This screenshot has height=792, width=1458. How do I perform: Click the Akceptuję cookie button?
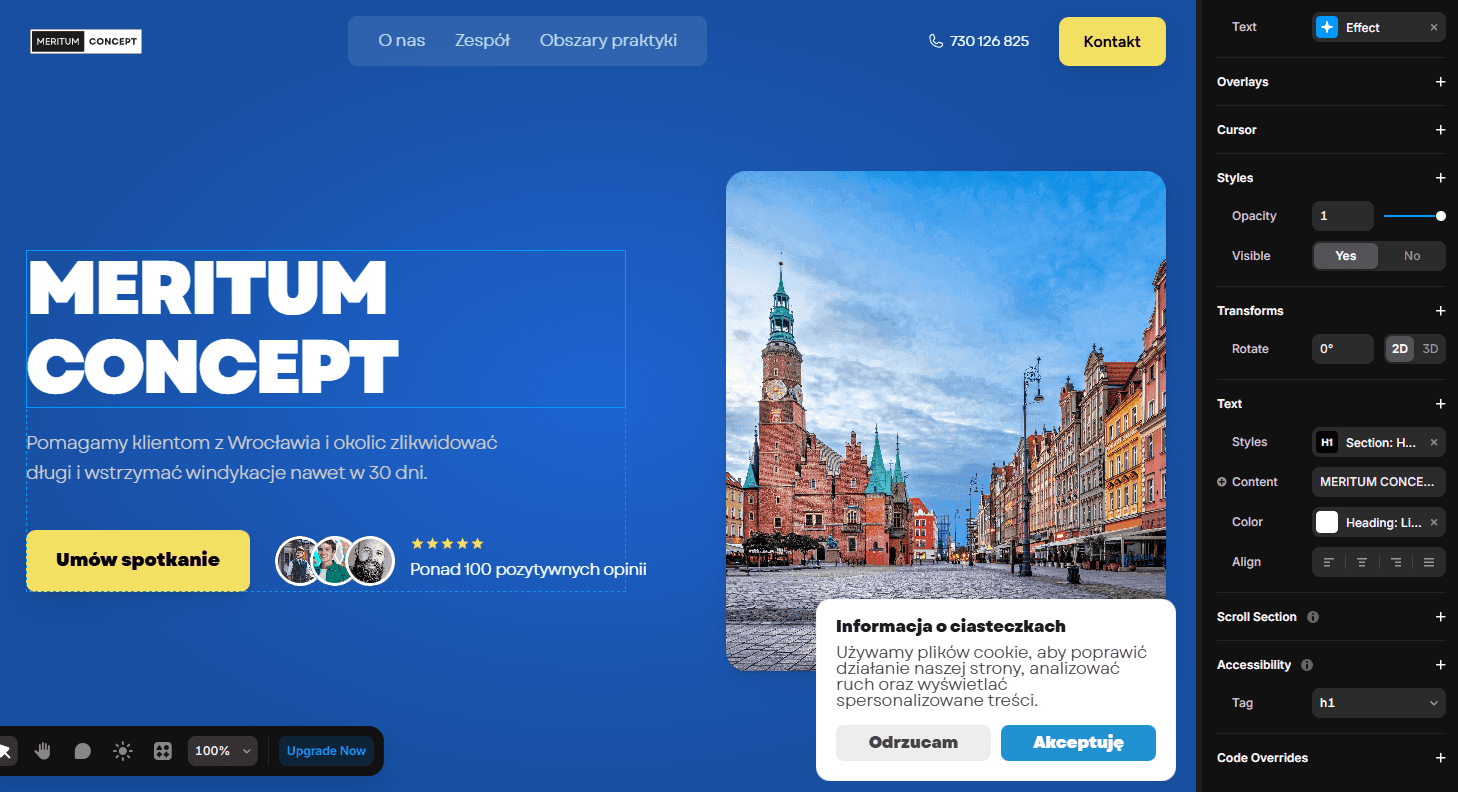coord(1078,743)
